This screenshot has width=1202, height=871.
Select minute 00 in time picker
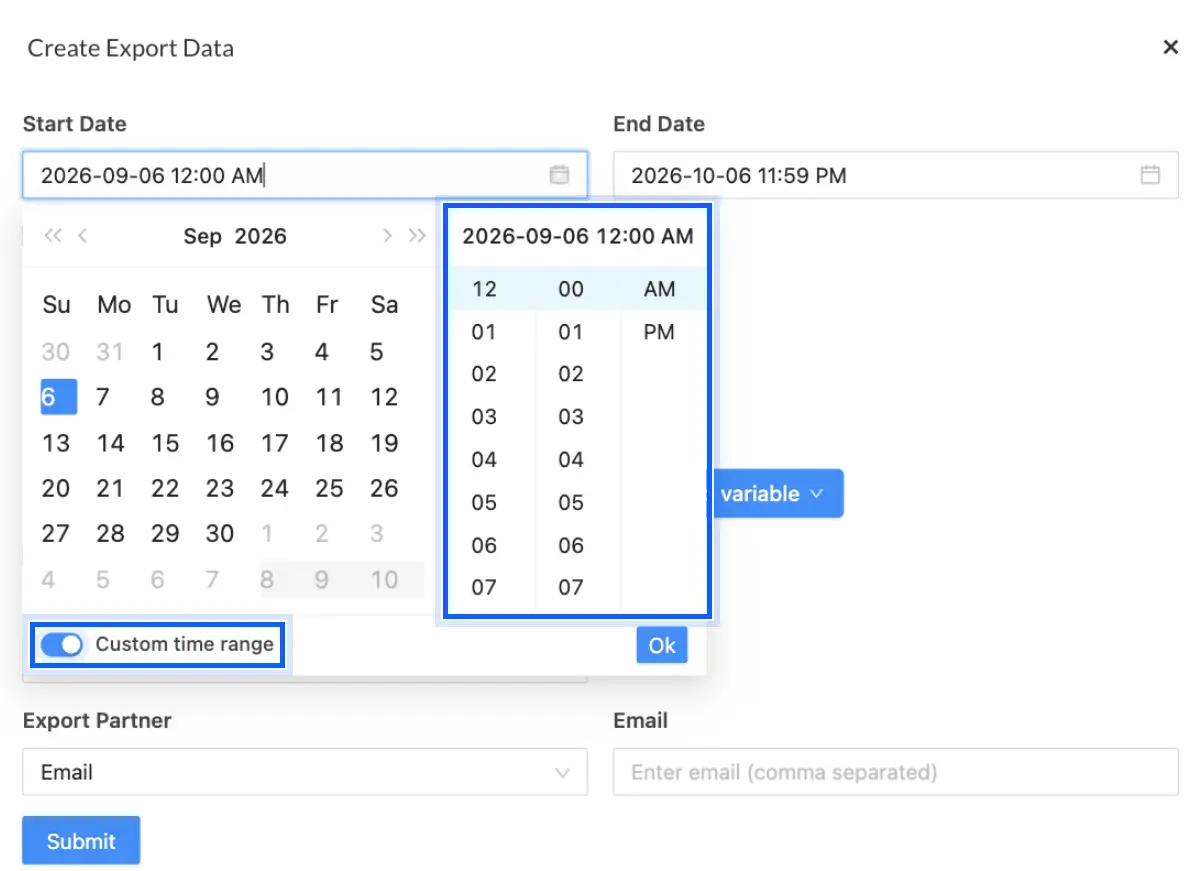571,289
